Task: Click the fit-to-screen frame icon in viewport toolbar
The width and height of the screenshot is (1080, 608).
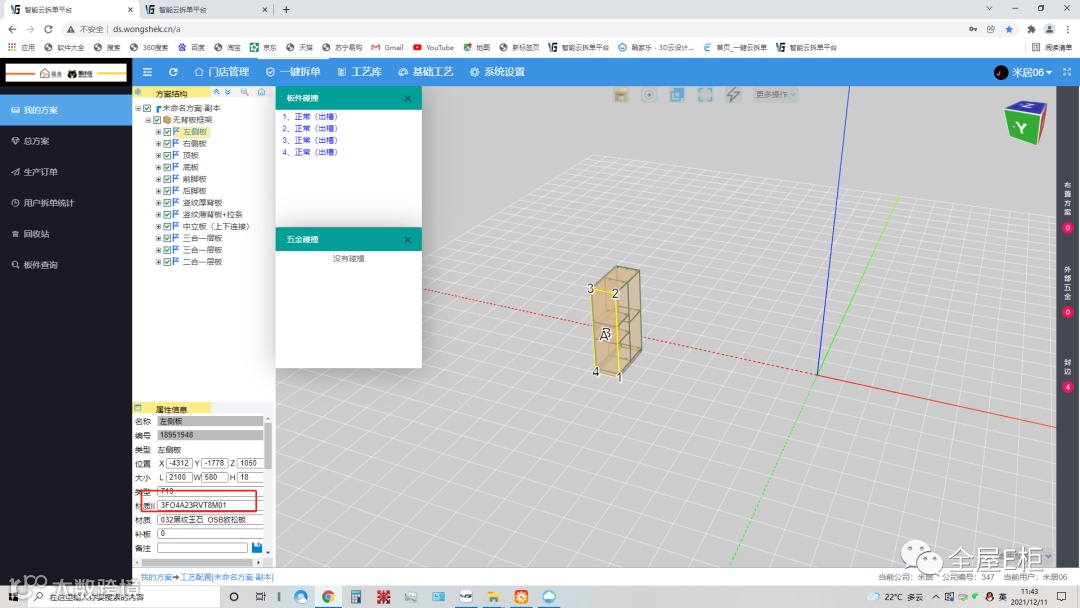Action: pos(705,94)
